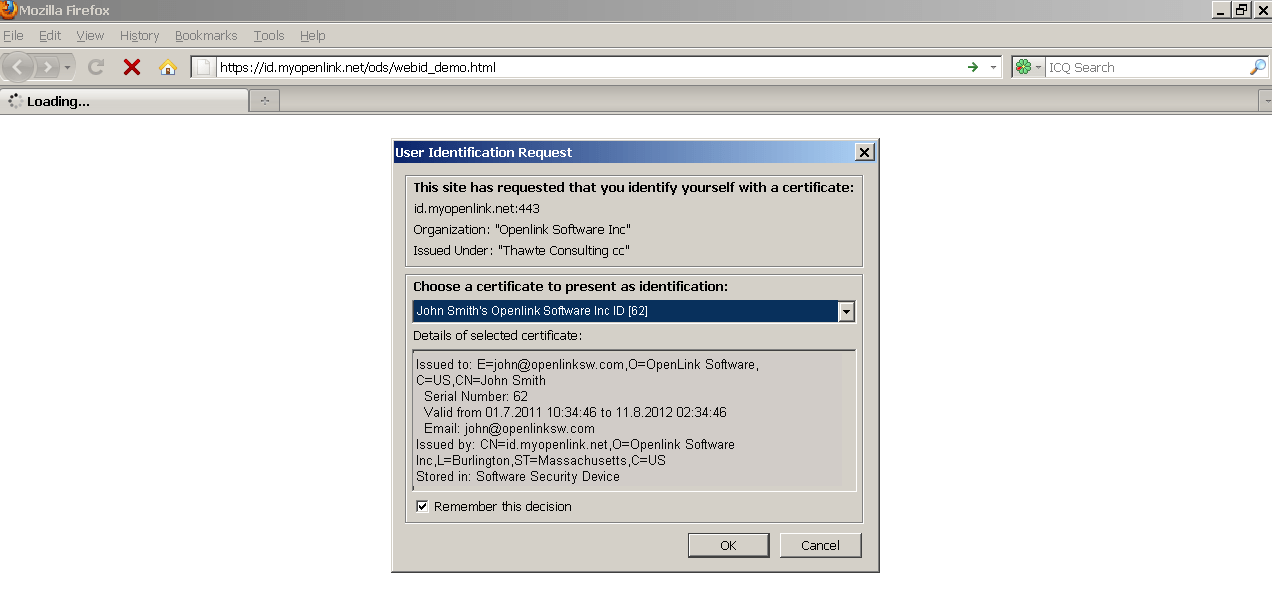The image size is (1272, 593).
Task: Click the Valid from date line
Action: (x=575, y=413)
